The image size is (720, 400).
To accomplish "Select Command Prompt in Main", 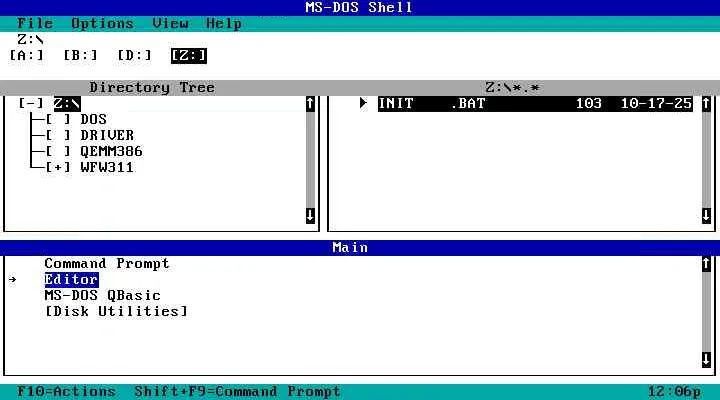I will click(x=107, y=264).
